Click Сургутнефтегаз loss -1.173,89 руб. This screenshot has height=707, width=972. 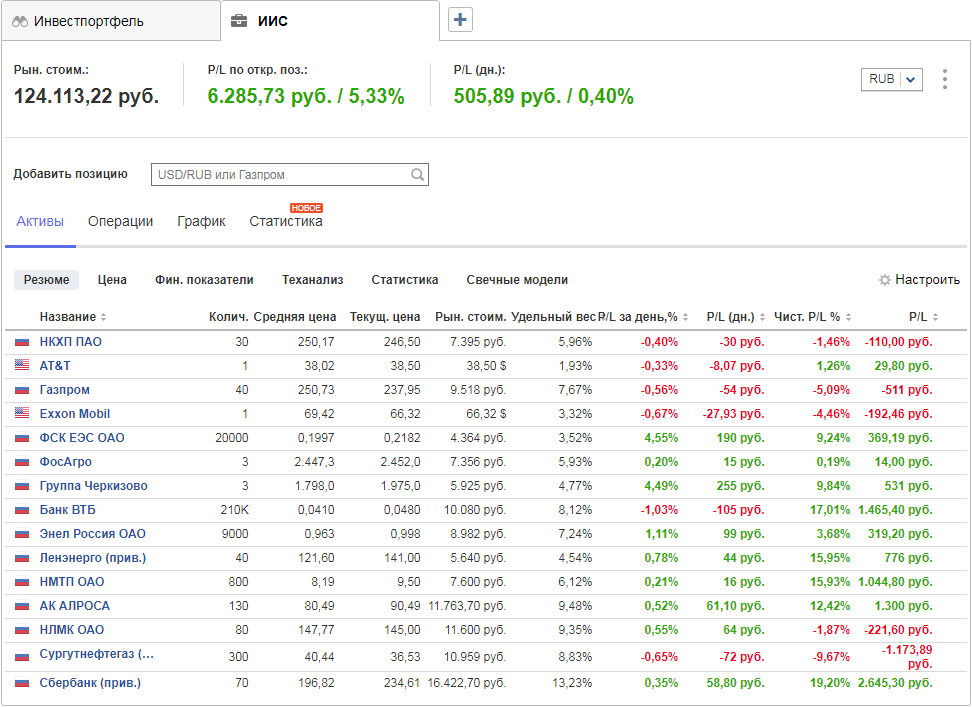(907, 657)
